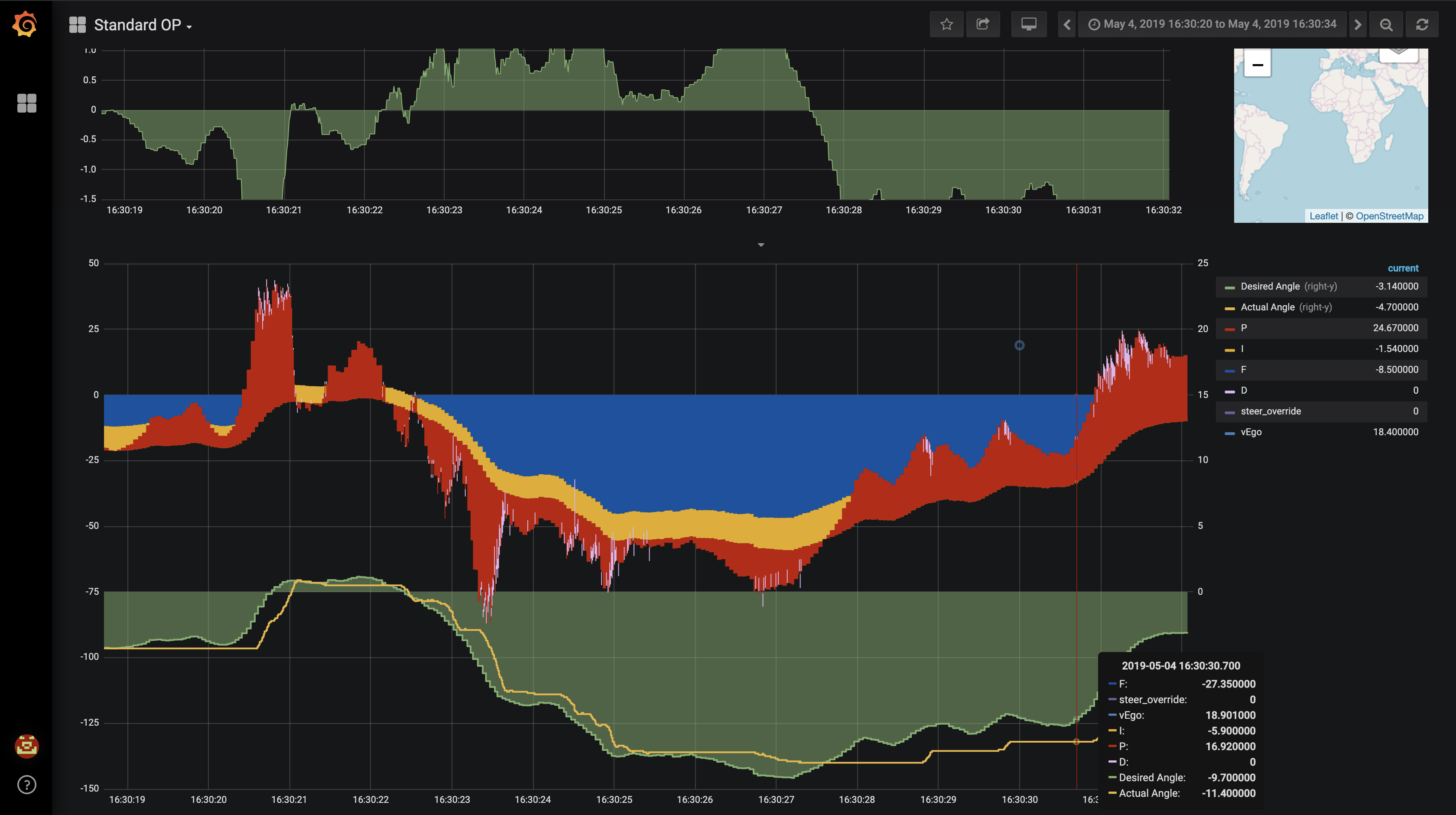Image resolution: width=1456 pixels, height=815 pixels.
Task: Open the Leaflet attribution link
Action: pyautogui.click(x=1324, y=216)
